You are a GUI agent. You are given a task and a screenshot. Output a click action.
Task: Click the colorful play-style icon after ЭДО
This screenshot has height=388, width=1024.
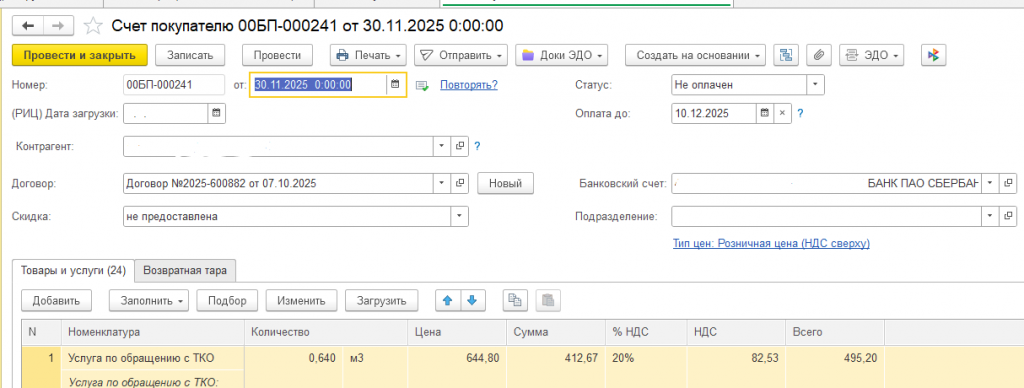934,55
